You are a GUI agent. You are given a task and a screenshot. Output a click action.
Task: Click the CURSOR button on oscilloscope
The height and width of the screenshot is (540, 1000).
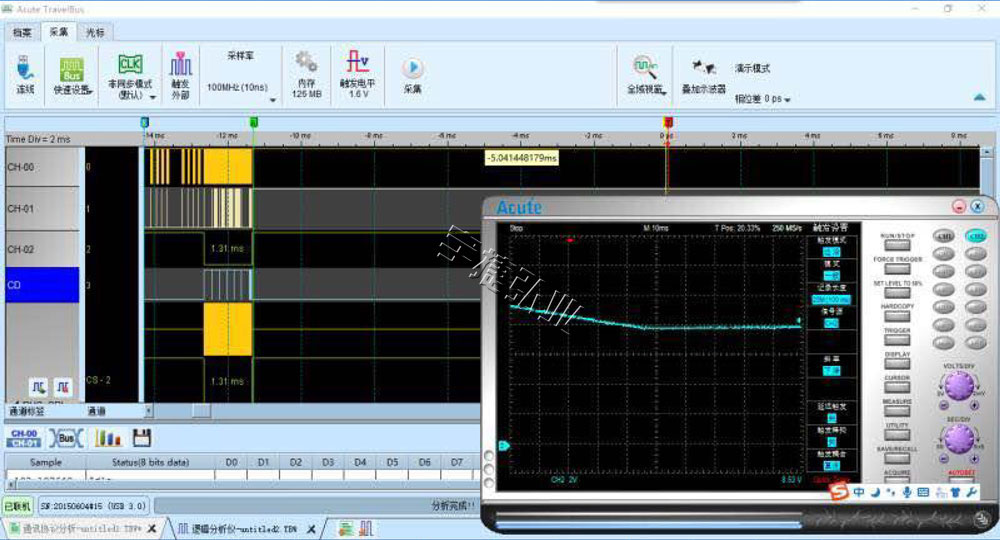(897, 387)
